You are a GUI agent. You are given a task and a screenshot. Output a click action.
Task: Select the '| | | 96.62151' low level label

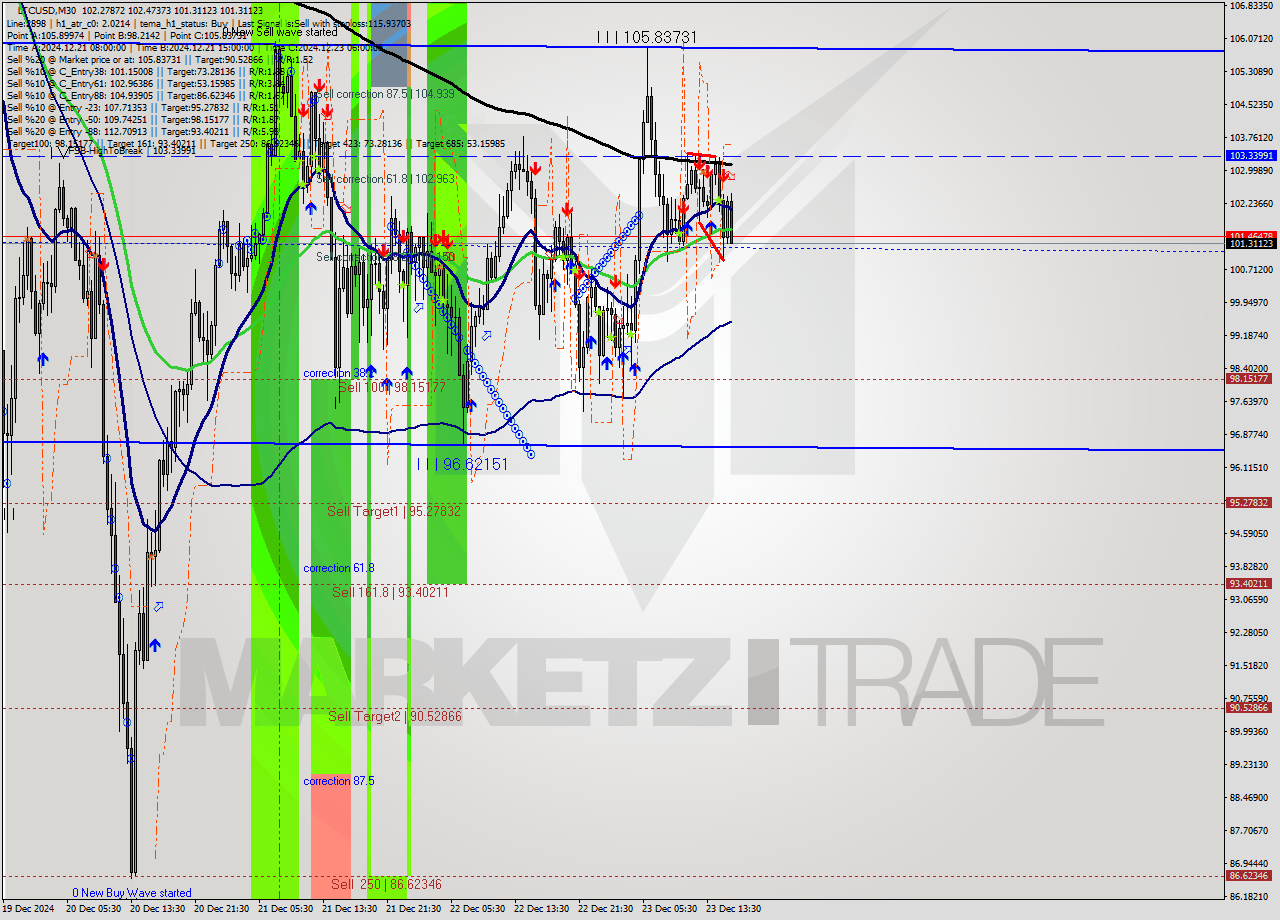click(462, 464)
